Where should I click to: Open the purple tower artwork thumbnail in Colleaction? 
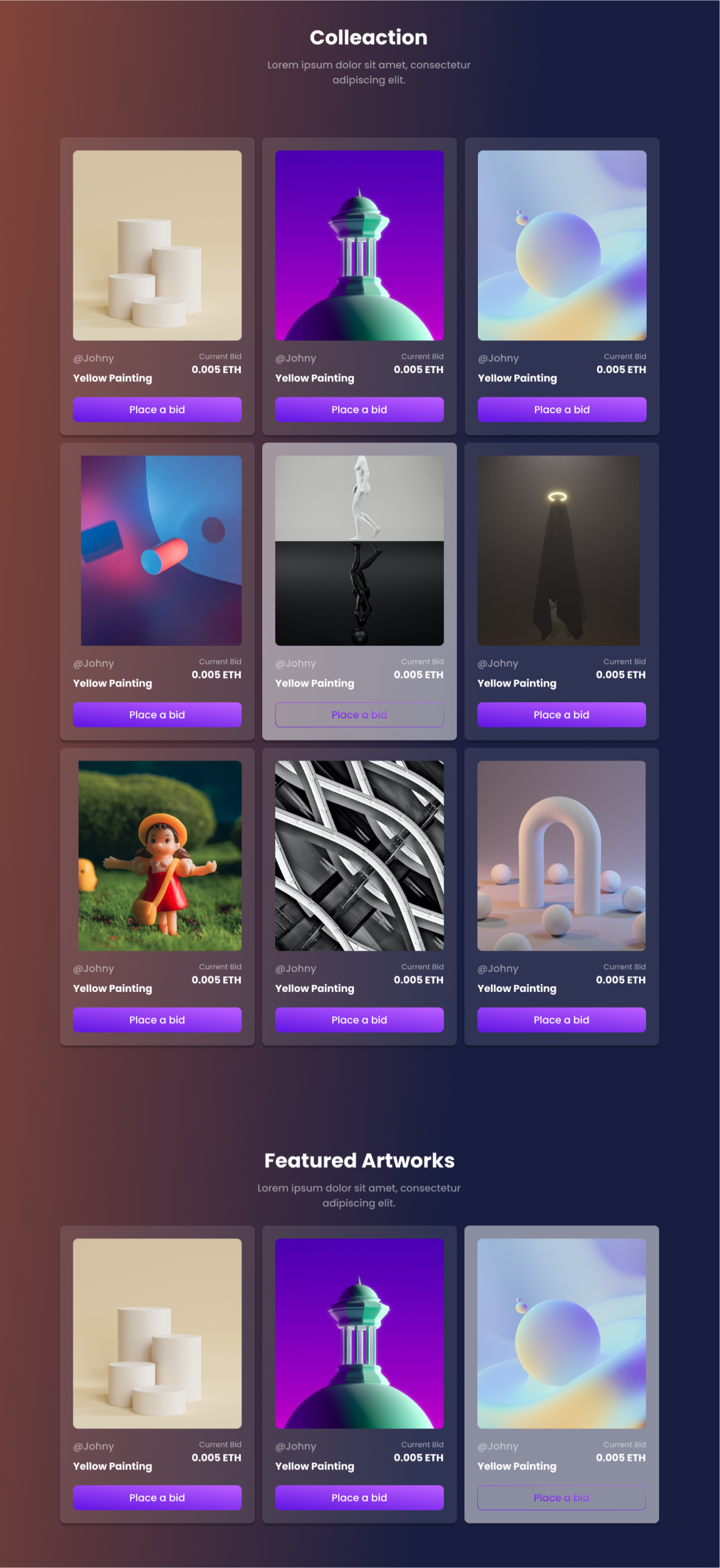click(x=359, y=245)
